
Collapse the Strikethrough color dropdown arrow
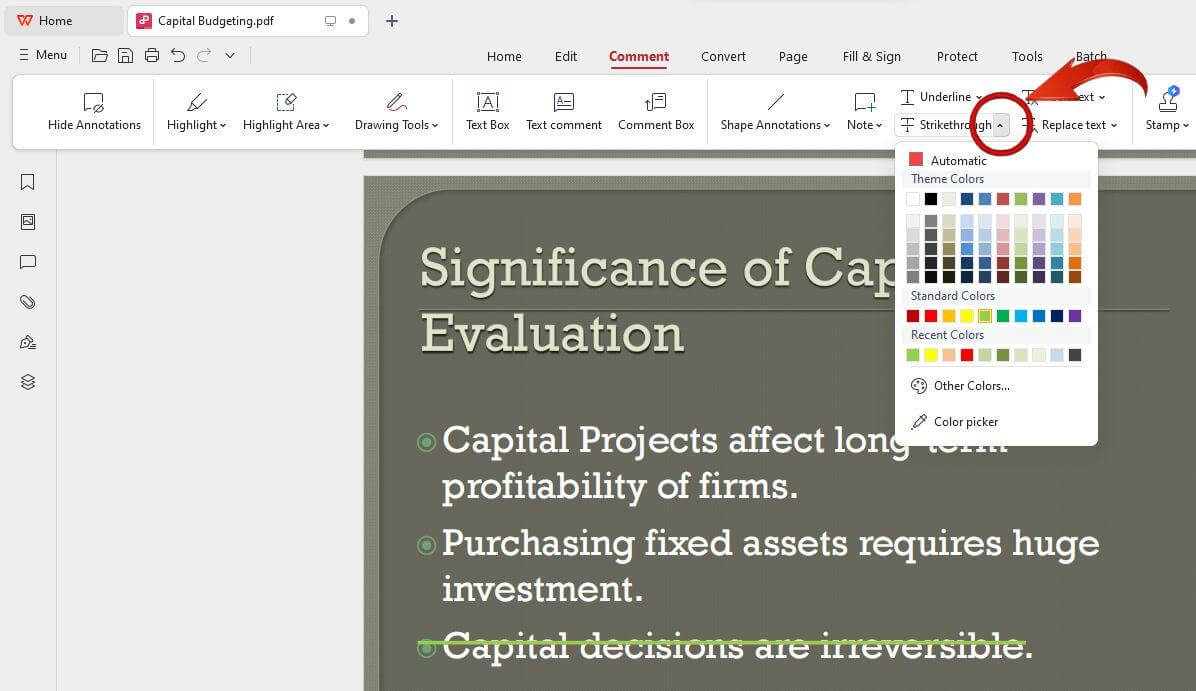coord(1001,125)
